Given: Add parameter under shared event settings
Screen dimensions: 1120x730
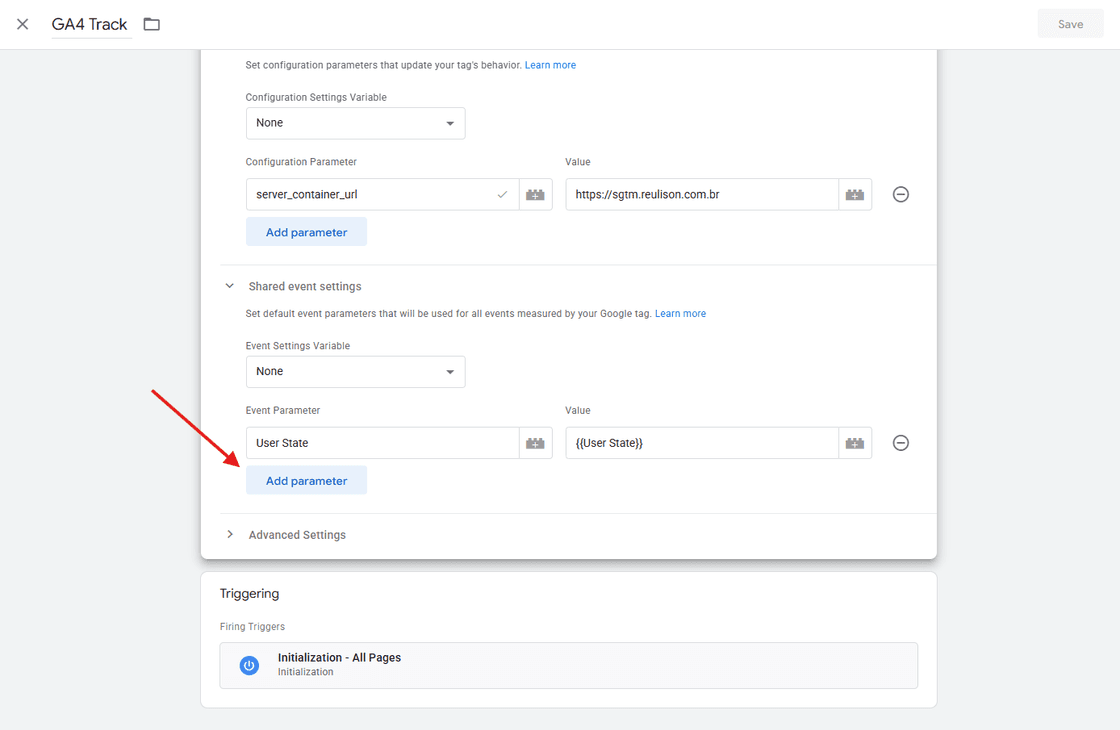Looking at the screenshot, I should click(306, 481).
